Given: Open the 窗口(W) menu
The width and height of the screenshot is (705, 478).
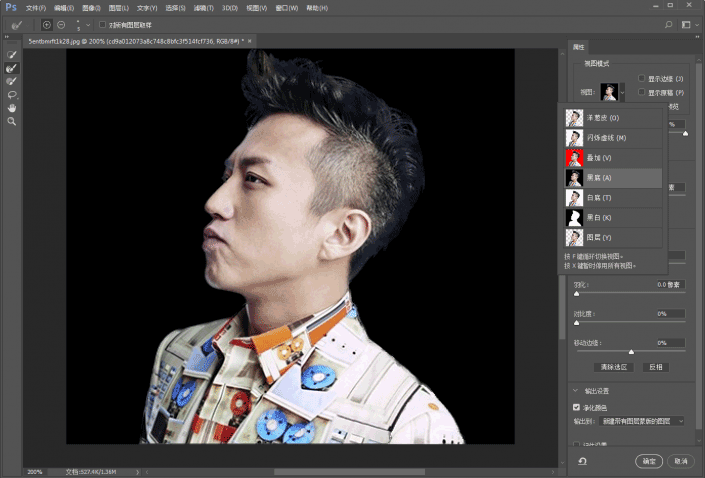Looking at the screenshot, I should click(x=286, y=8).
